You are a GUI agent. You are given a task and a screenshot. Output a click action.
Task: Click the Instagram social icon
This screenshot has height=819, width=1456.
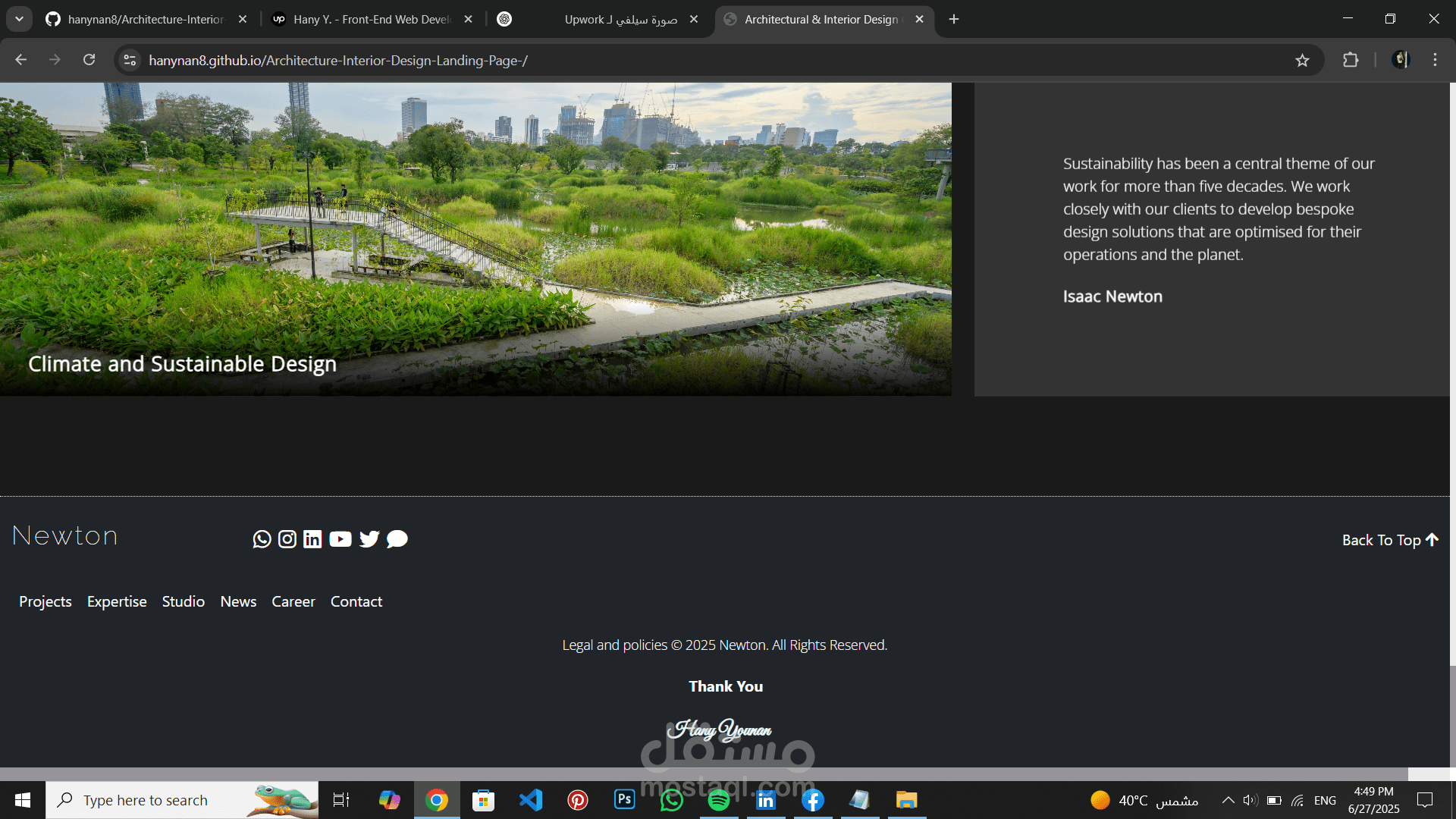287,539
